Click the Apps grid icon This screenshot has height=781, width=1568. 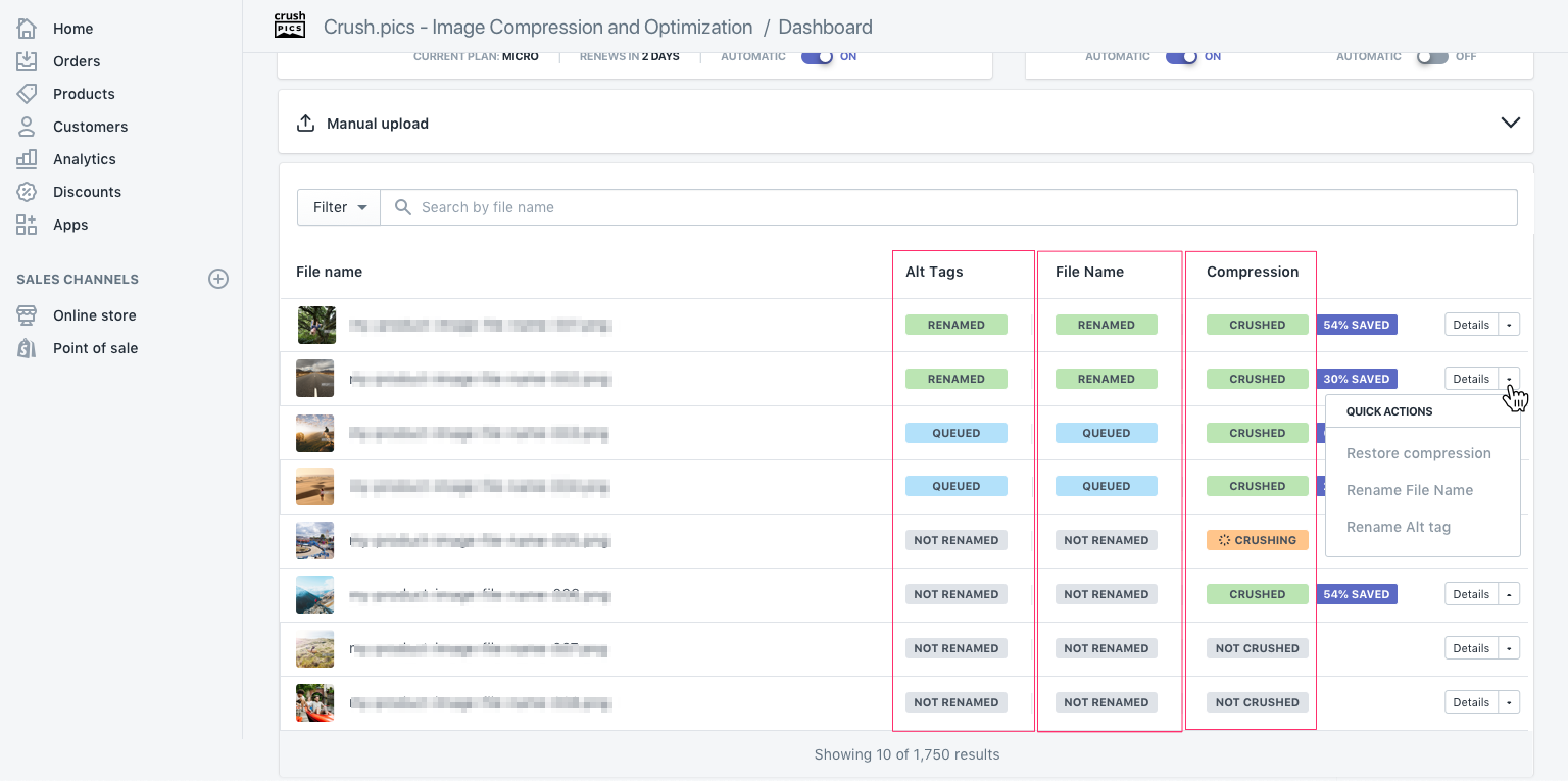click(26, 225)
